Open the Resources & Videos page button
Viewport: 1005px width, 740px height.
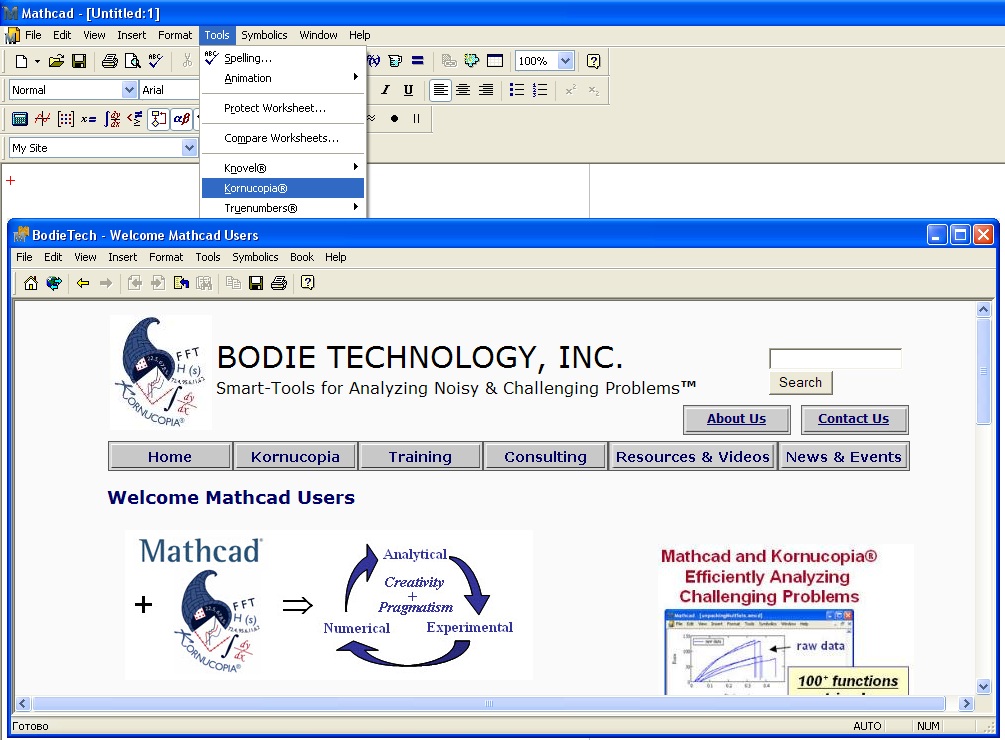coord(692,457)
